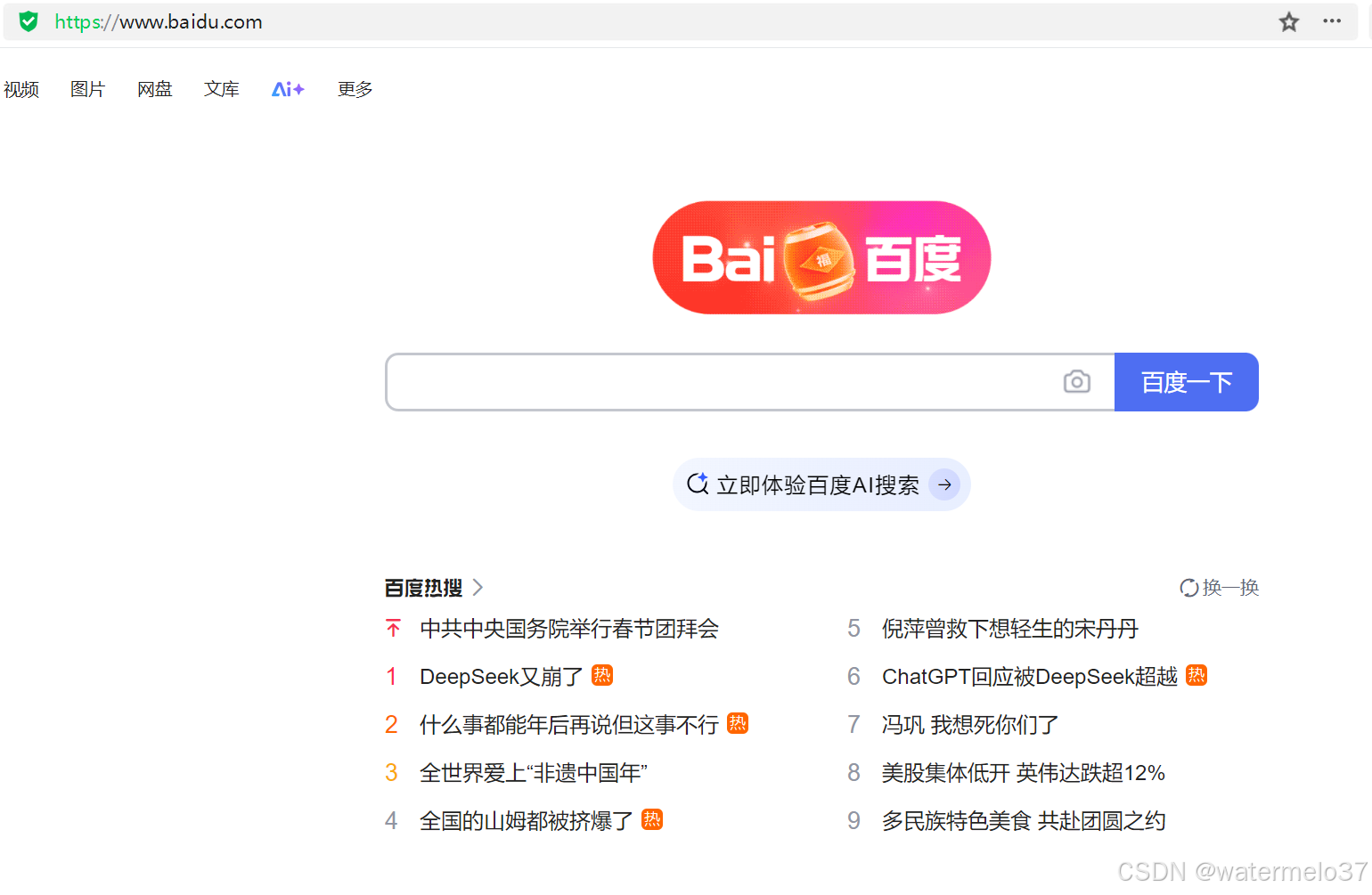
Task: Open the 更多 navigation menu
Action: (355, 89)
